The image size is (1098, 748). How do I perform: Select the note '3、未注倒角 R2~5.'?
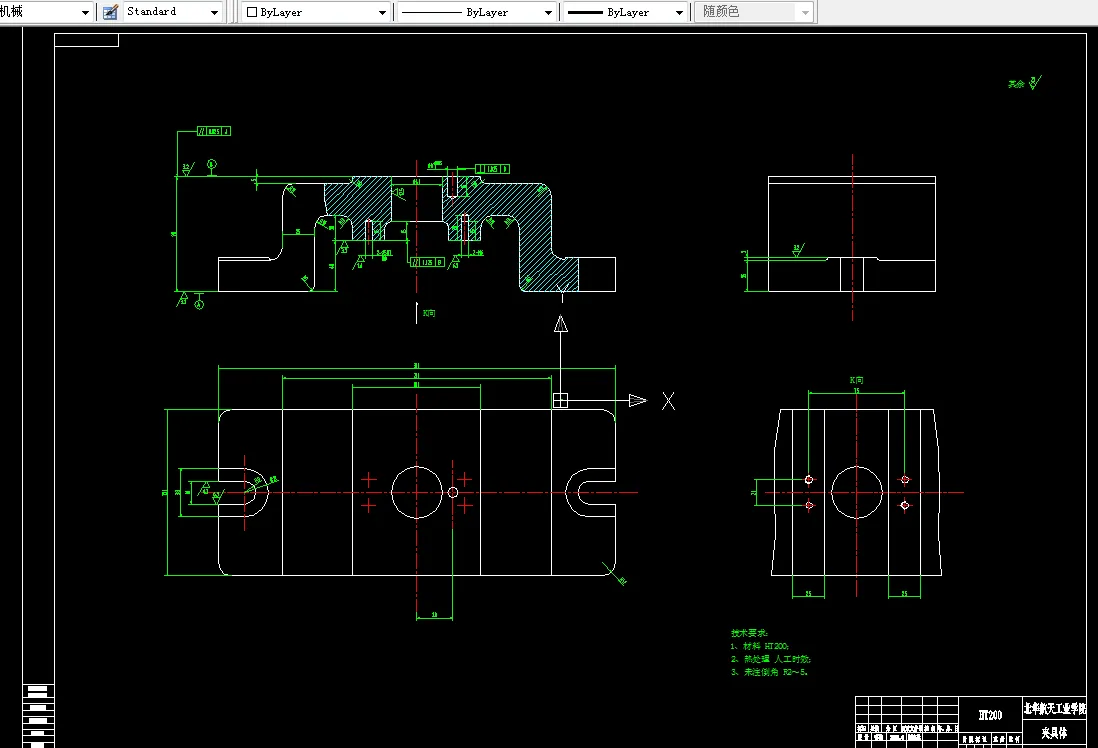coord(769,672)
